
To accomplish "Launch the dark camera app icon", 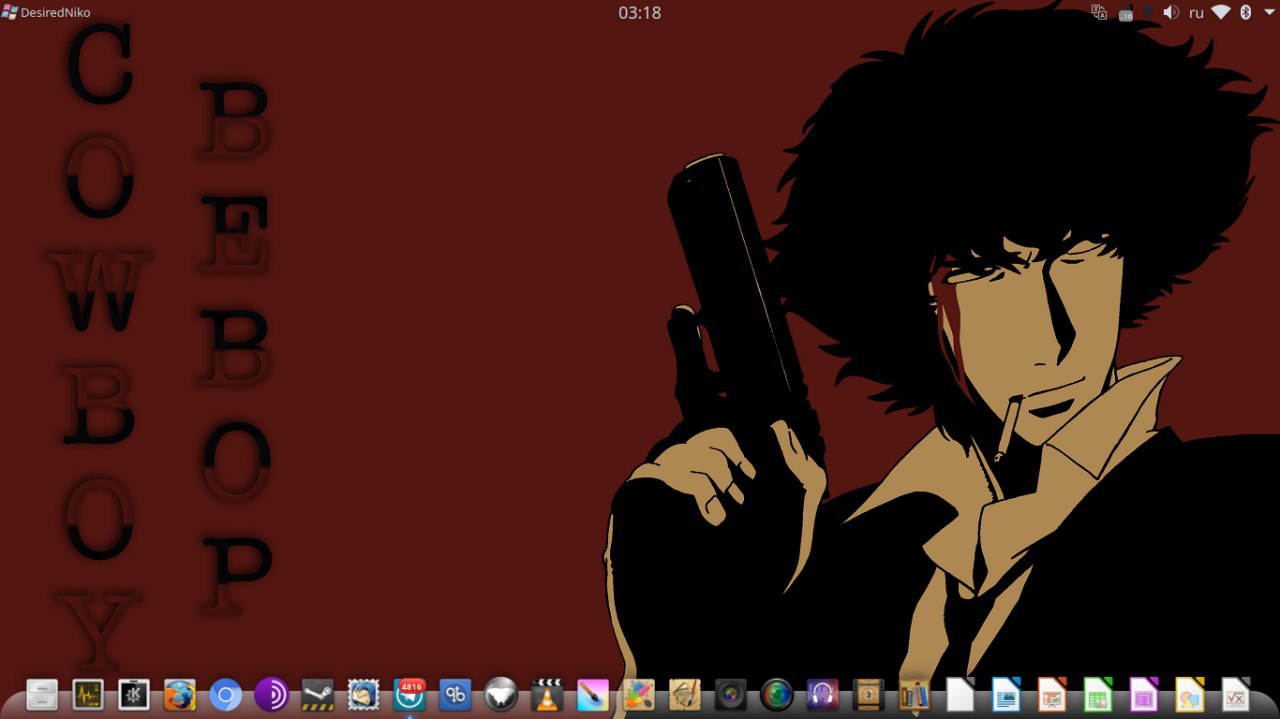I will click(731, 694).
